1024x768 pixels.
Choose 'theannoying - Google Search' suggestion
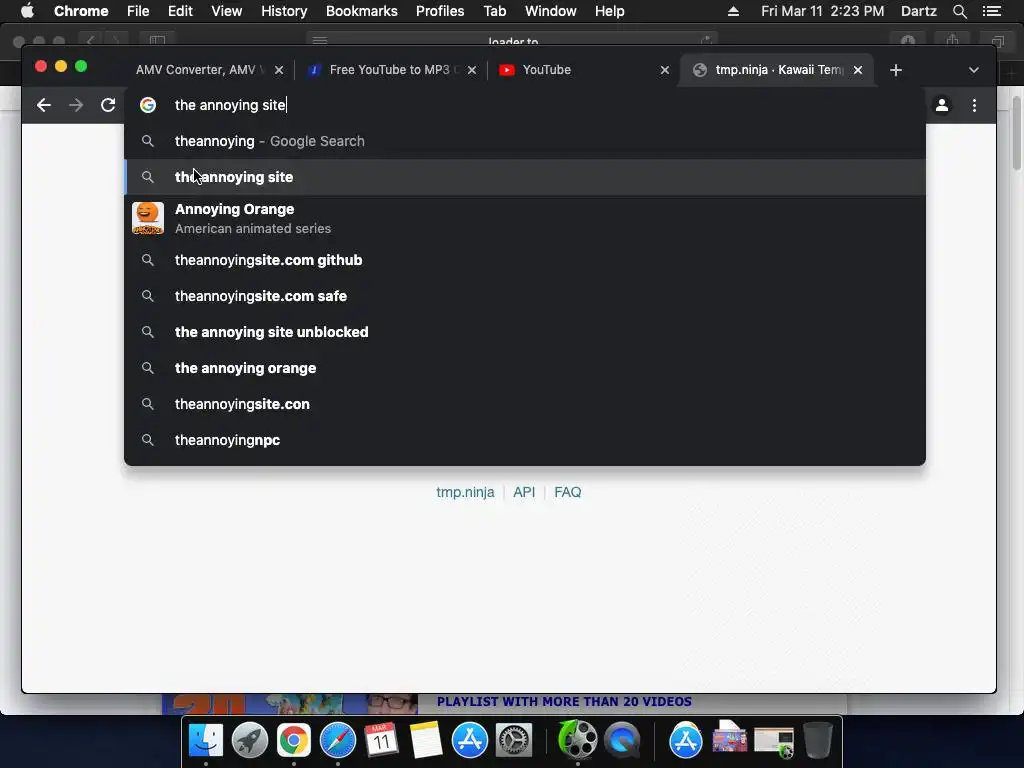coord(525,141)
